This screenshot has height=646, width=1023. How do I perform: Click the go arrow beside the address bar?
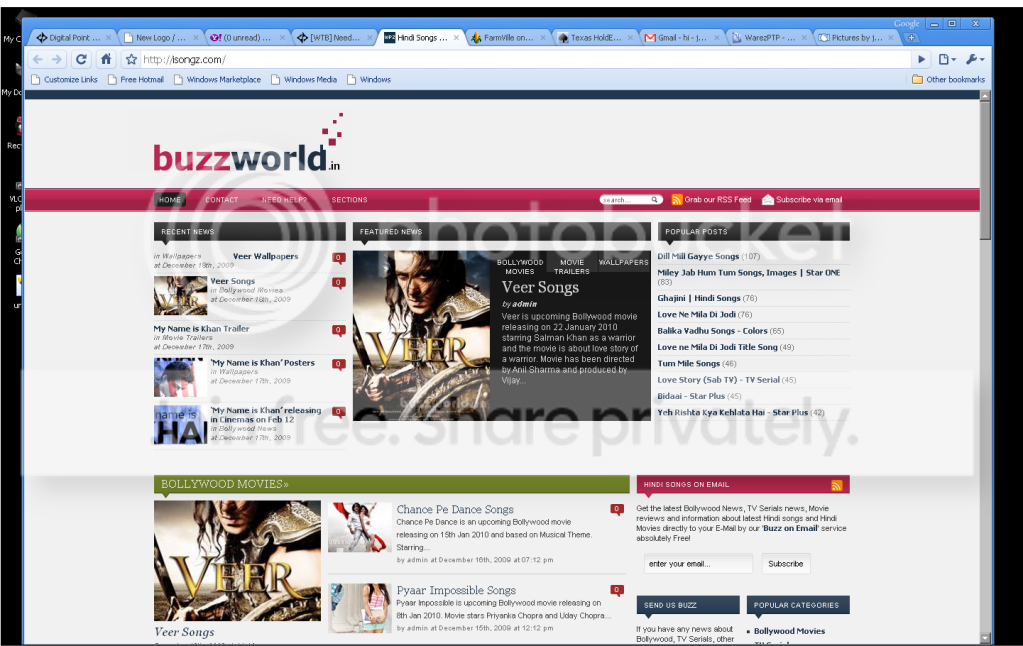tap(921, 59)
